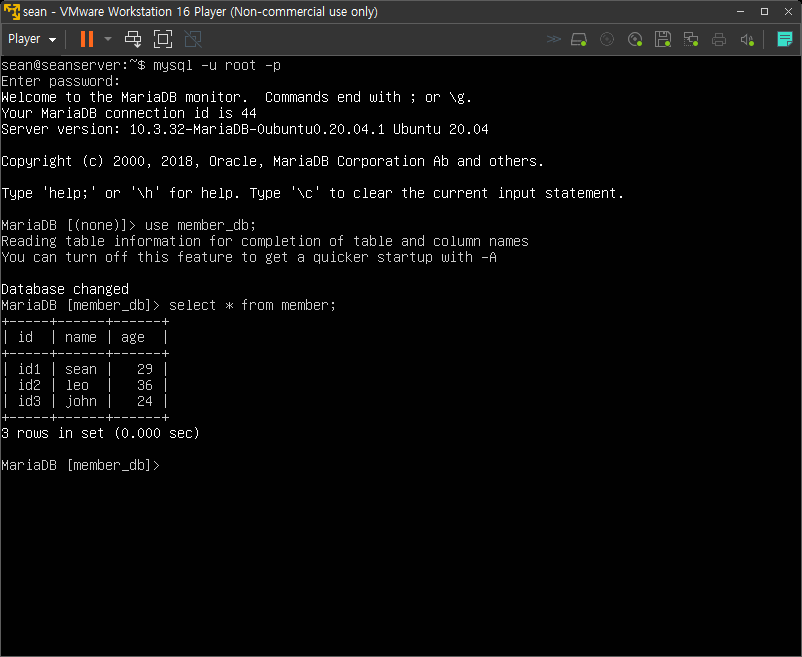The height and width of the screenshot is (657, 802).
Task: Open the Player menu dropdown
Action: (32, 39)
